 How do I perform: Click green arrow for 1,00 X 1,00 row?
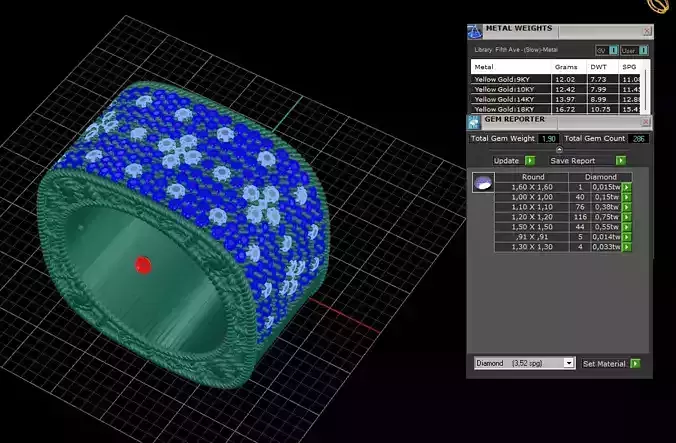click(627, 197)
